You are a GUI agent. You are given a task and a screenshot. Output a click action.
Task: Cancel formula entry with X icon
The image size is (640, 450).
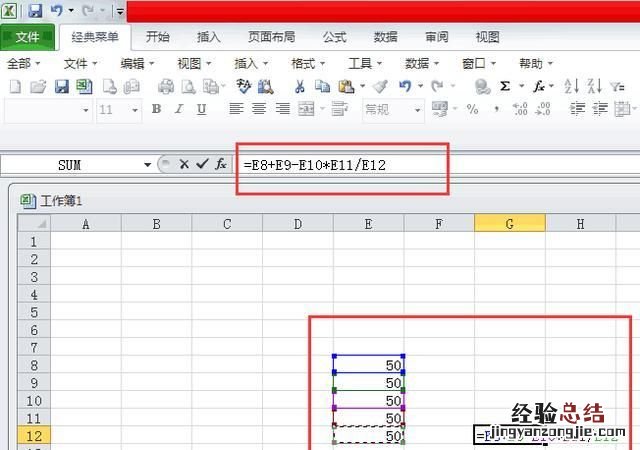pos(184,164)
